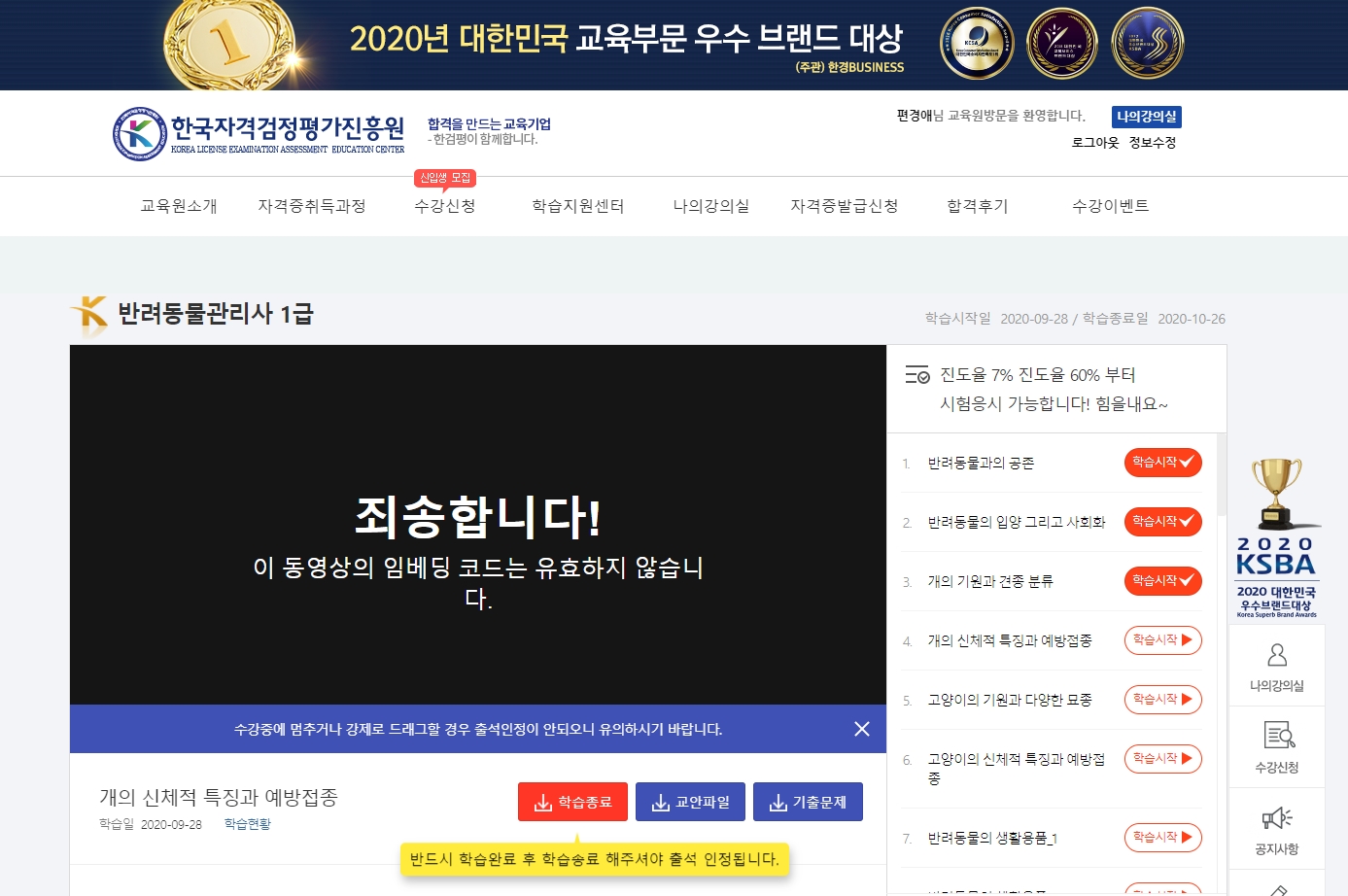Click lesson title 반려동물과의 공존
The width and height of the screenshot is (1348, 896).
tap(981, 464)
